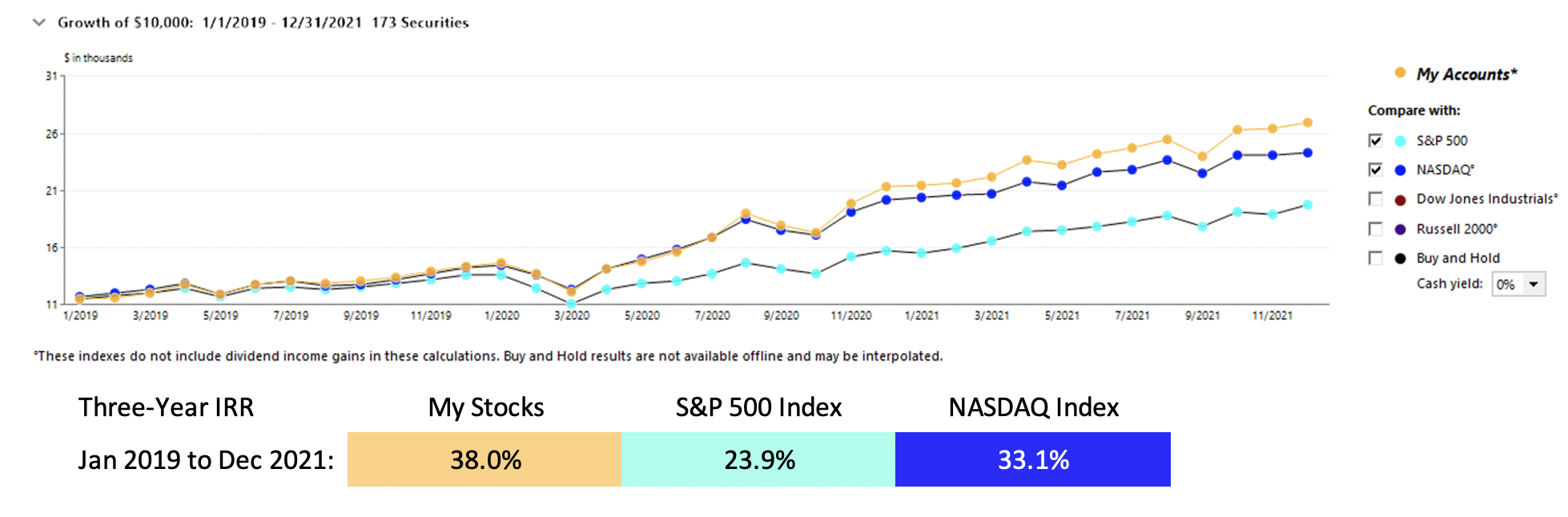Click the cyan S&P 500 legend dot
Image resolution: width=1568 pixels, height=517 pixels.
pos(1400,141)
